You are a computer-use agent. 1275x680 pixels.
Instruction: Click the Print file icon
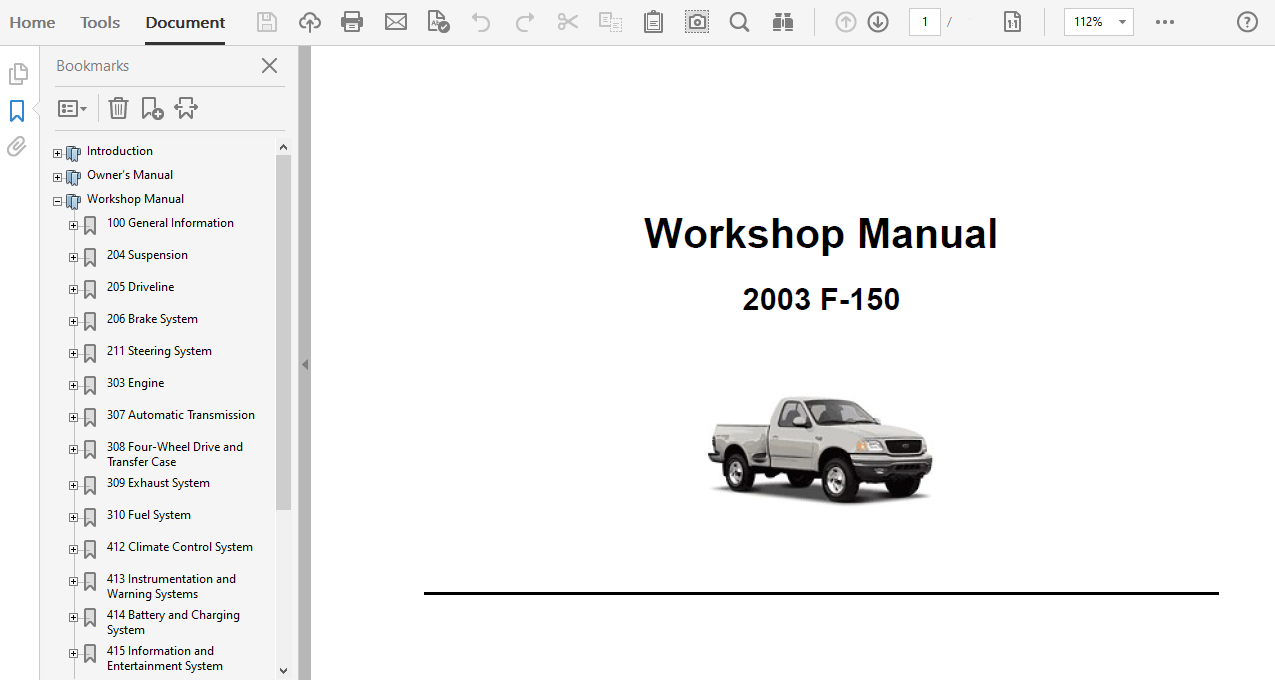click(x=352, y=22)
